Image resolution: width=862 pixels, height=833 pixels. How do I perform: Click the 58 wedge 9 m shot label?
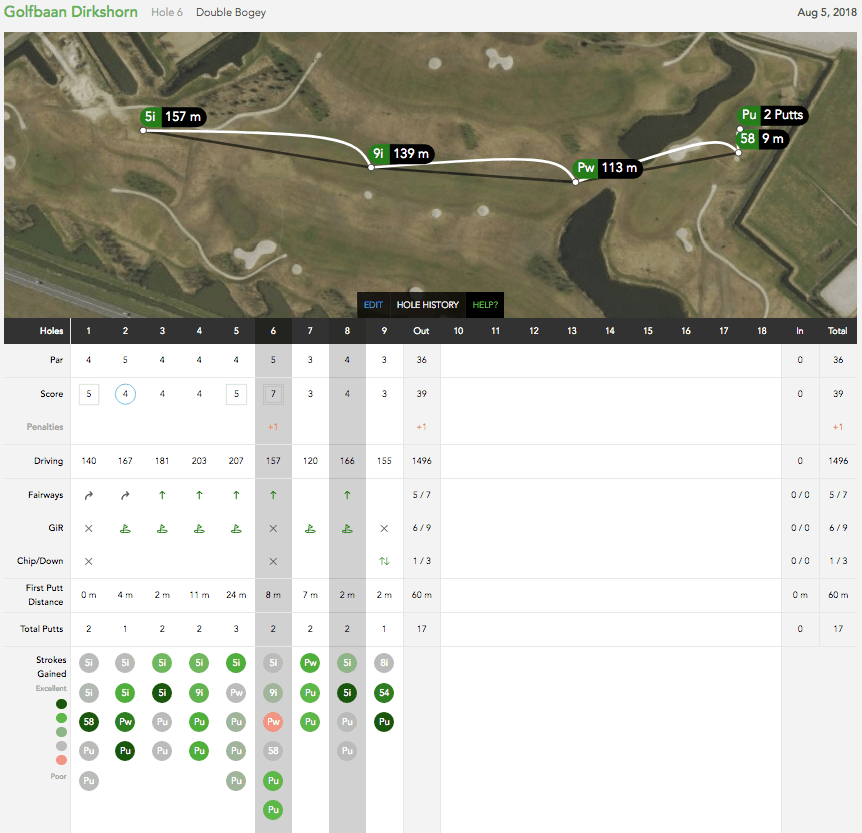762,139
